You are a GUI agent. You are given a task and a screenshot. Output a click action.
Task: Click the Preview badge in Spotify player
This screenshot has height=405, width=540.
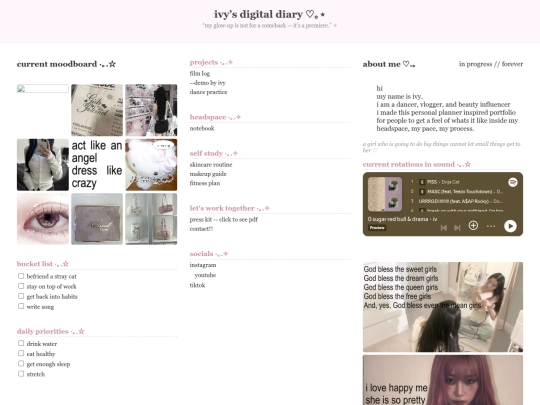[377, 228]
